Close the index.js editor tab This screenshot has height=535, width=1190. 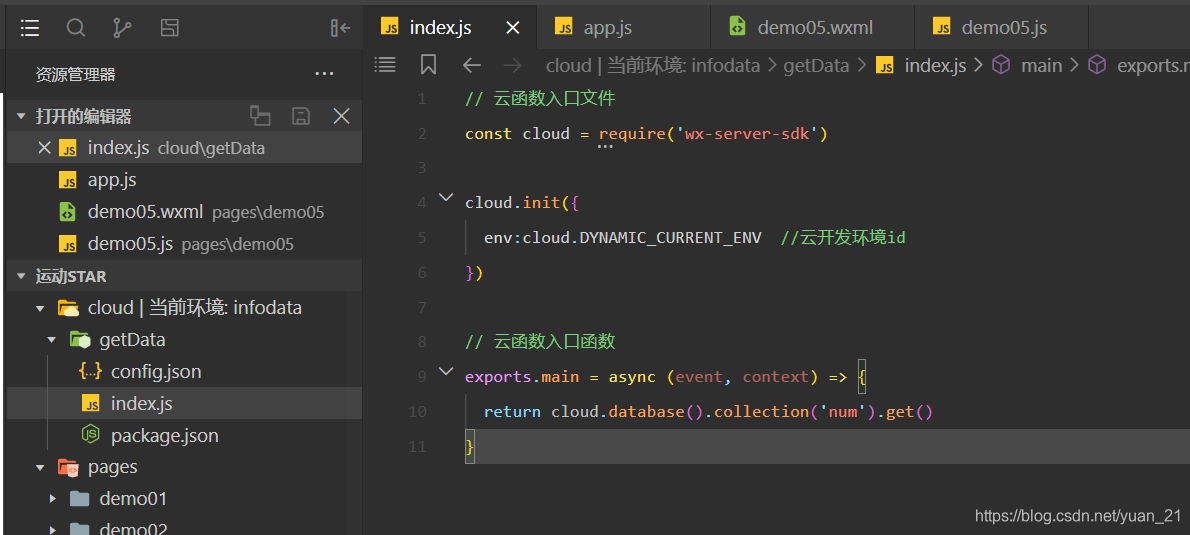click(513, 28)
